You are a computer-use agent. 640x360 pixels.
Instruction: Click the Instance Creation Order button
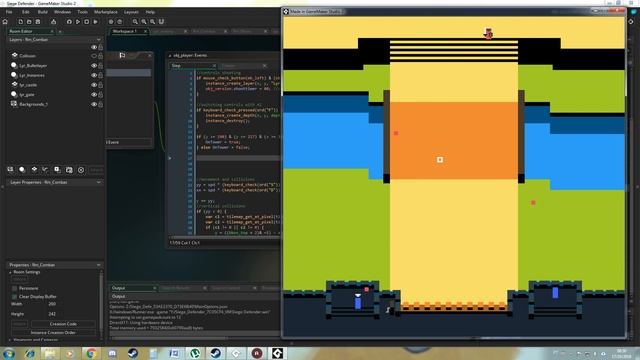[x=53, y=333]
